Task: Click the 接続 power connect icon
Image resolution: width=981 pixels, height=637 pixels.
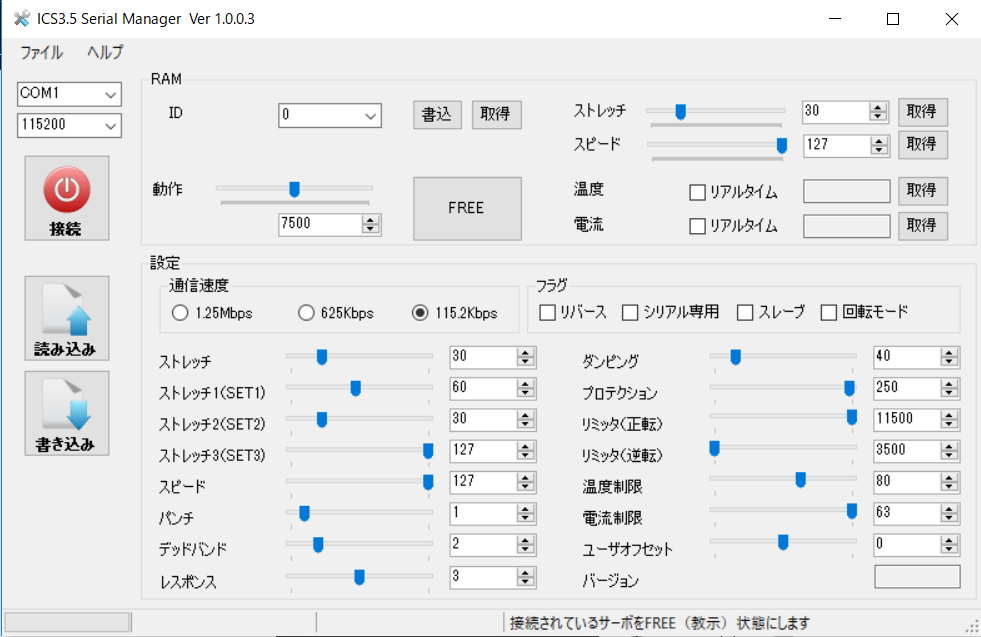Action: [66, 189]
